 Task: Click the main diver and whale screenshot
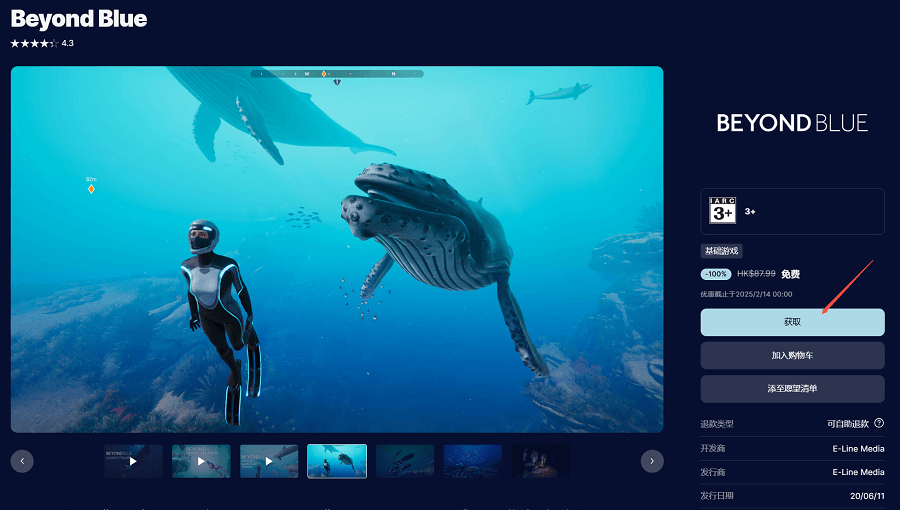pos(337,250)
